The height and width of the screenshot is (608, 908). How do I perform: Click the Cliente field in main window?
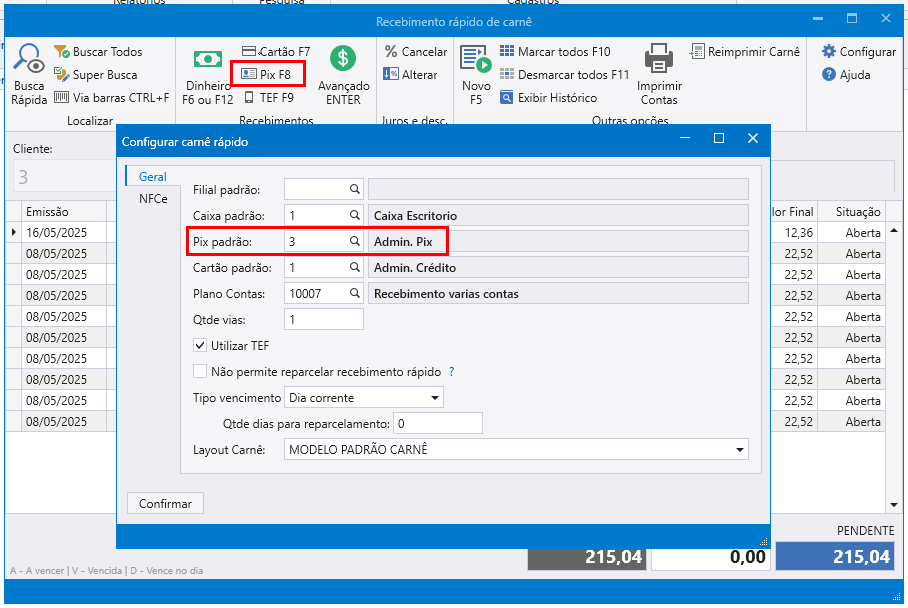tap(64, 177)
